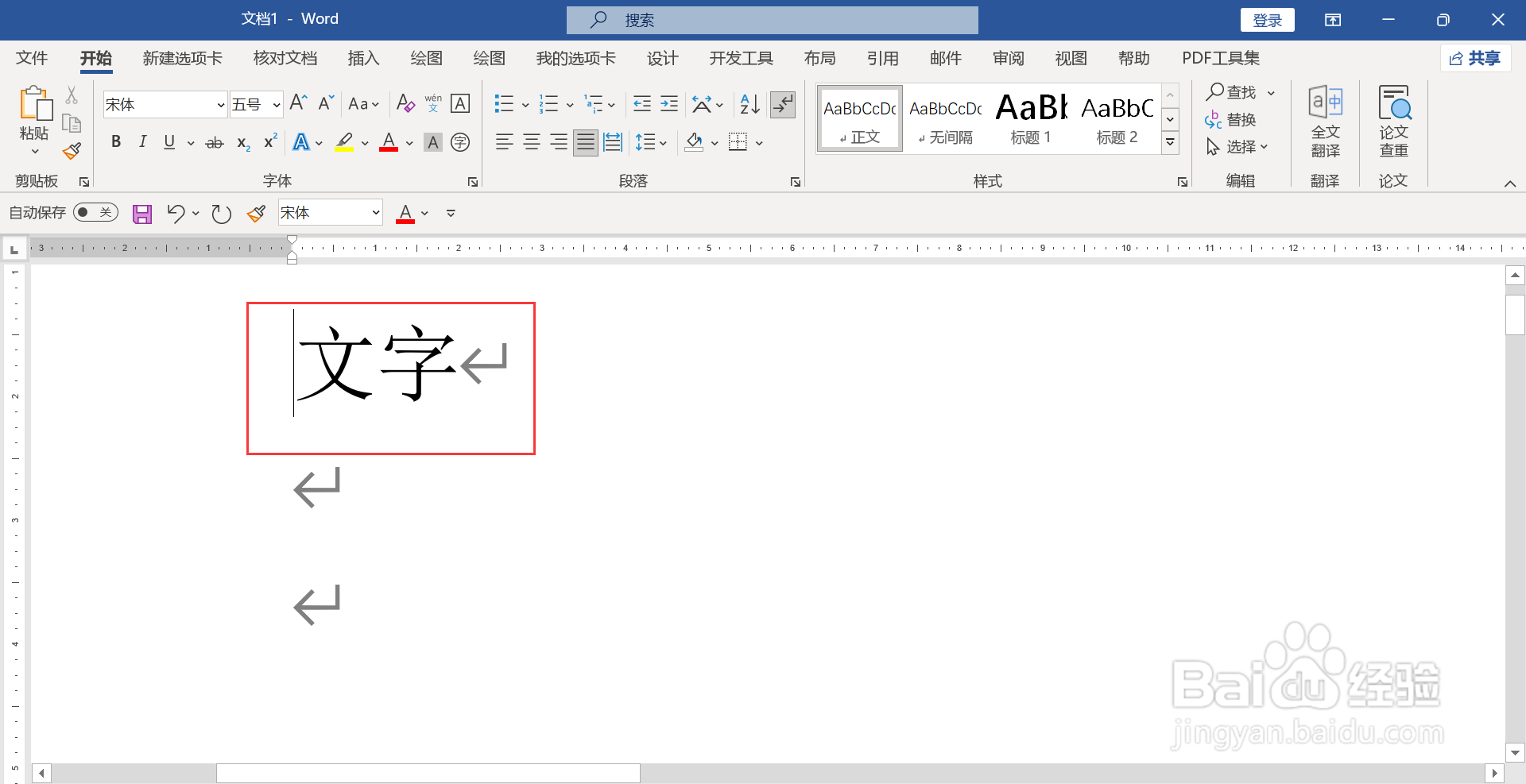Click the Find (查找) button
Viewport: 1526px width, 784px height.
1231,92
